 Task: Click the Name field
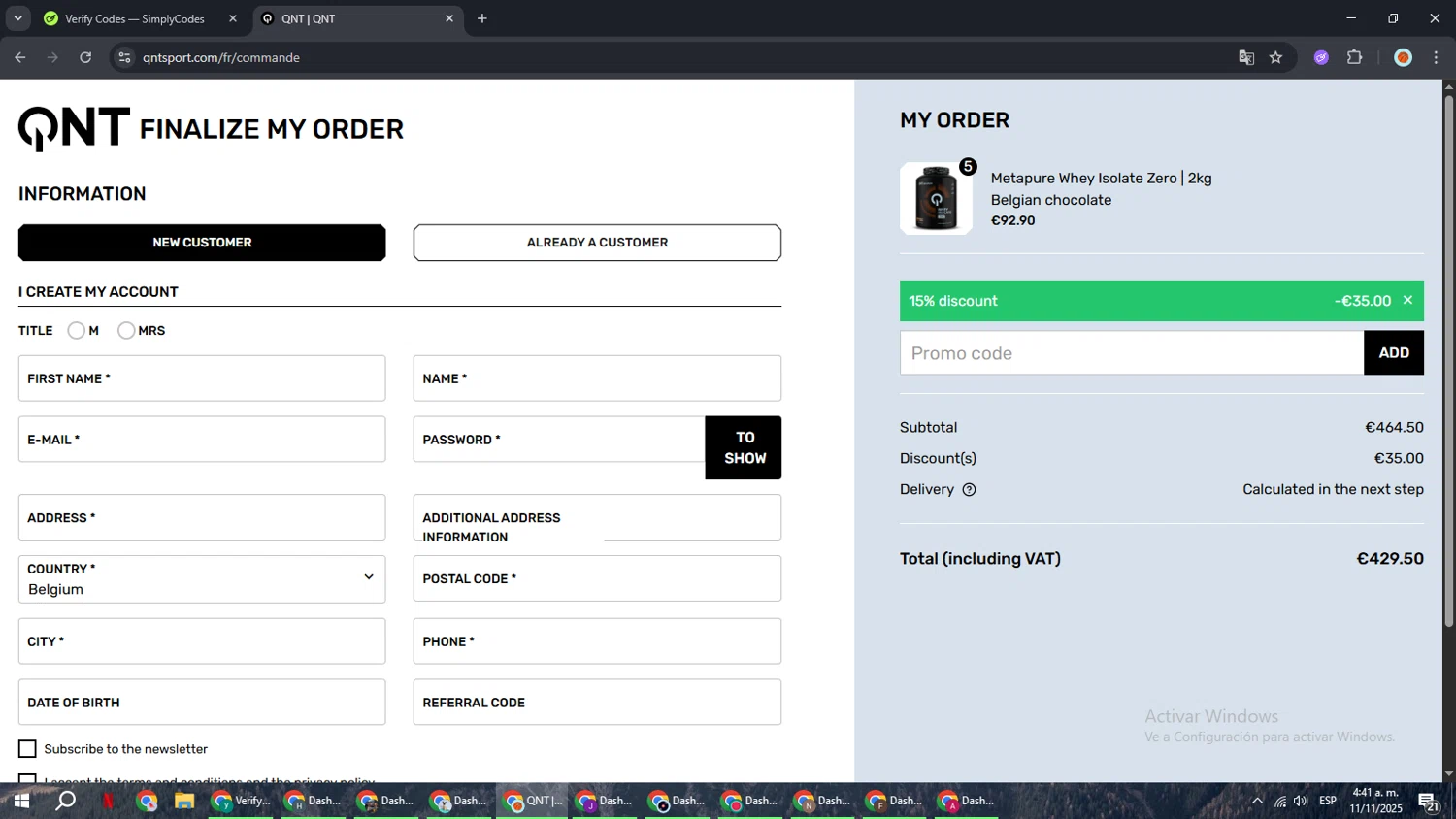(x=597, y=378)
